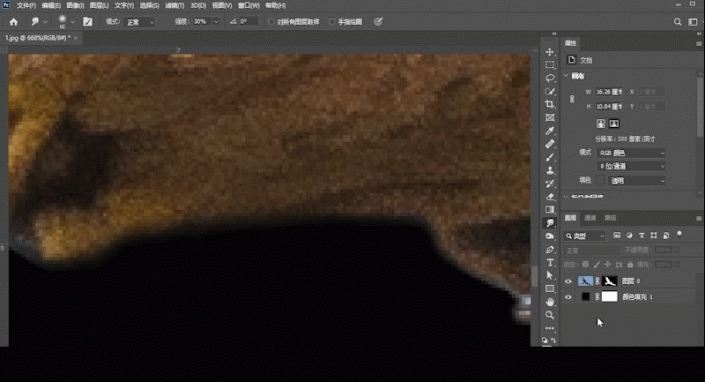Select the Eyedropper tool
This screenshot has width=705, height=382.
point(549,131)
